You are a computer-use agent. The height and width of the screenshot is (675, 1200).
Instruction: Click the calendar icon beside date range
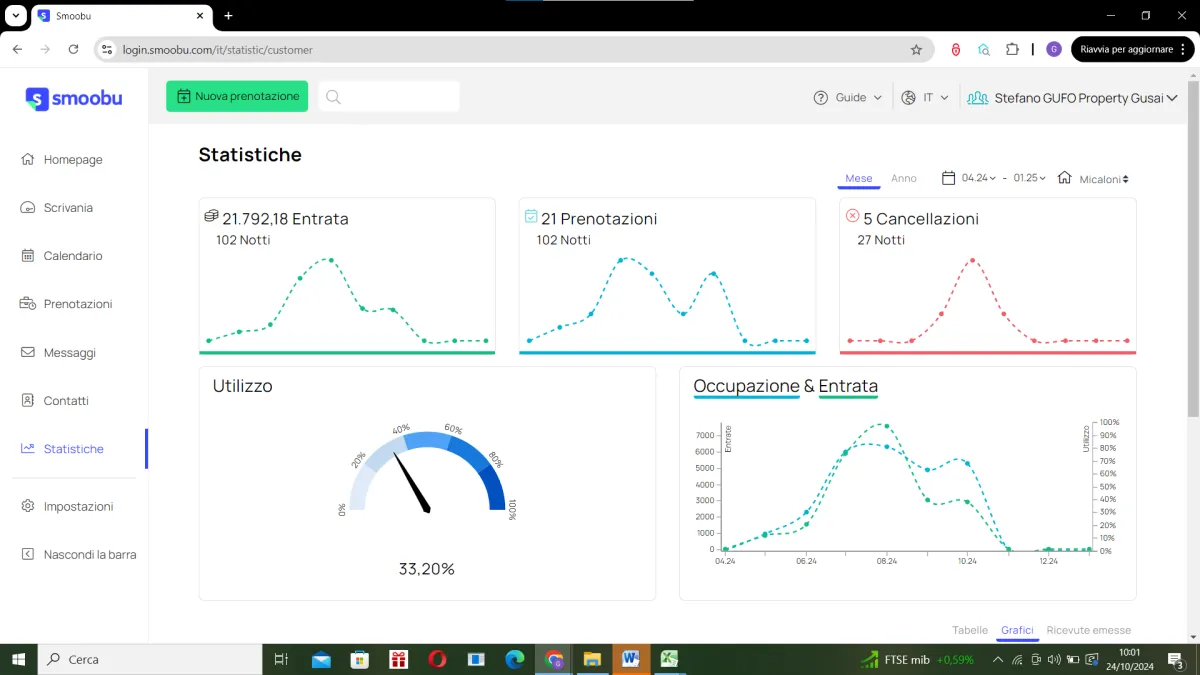point(949,178)
